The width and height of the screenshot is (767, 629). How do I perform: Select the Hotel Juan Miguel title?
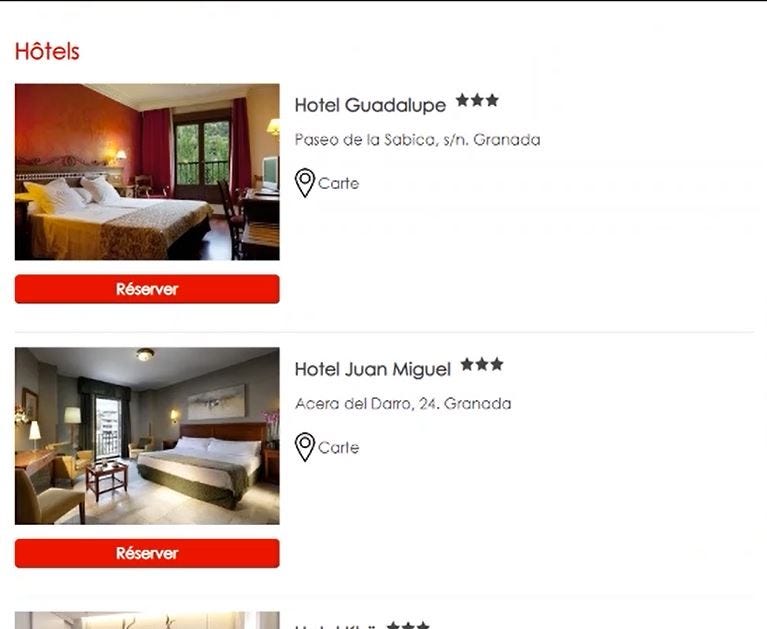point(373,369)
